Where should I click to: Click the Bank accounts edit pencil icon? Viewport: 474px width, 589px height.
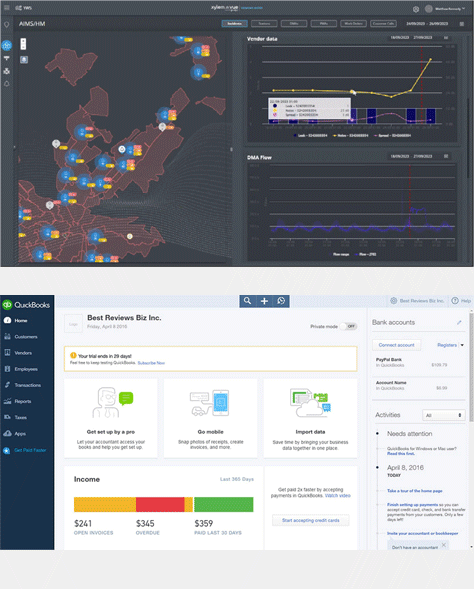[459, 322]
